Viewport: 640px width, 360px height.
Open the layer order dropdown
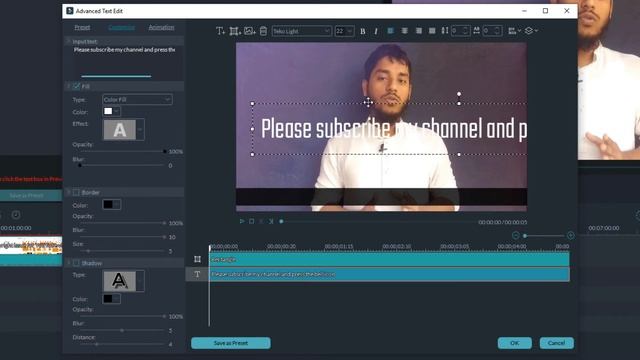click(531, 31)
